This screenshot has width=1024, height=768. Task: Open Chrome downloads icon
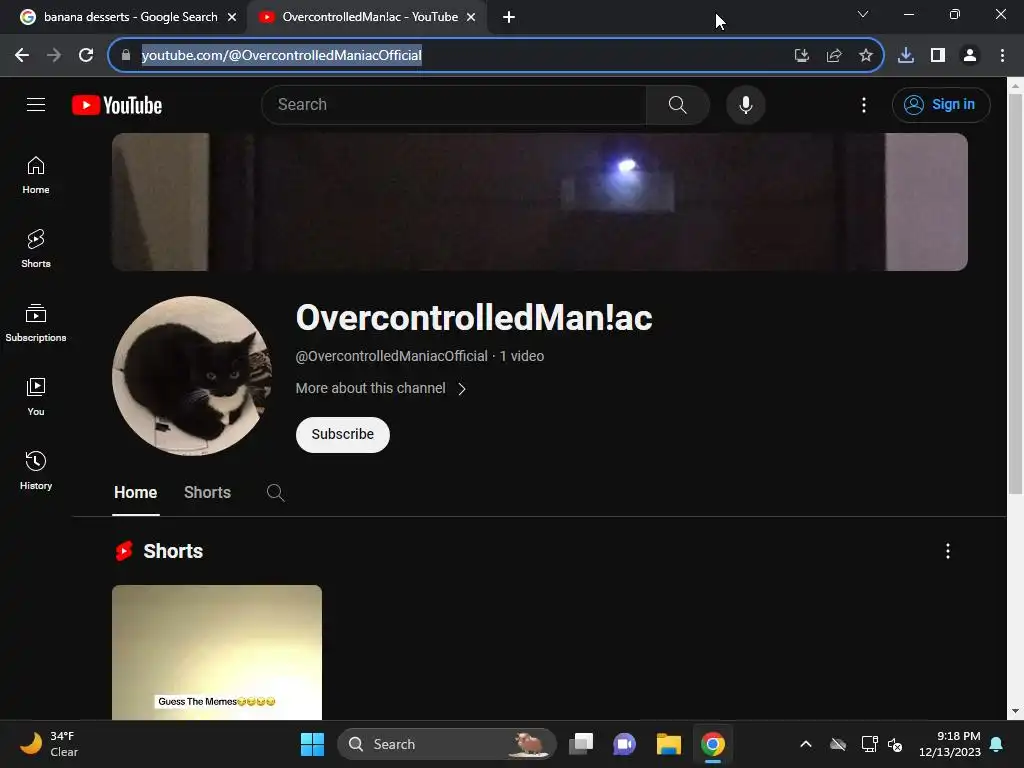pyautogui.click(x=906, y=55)
